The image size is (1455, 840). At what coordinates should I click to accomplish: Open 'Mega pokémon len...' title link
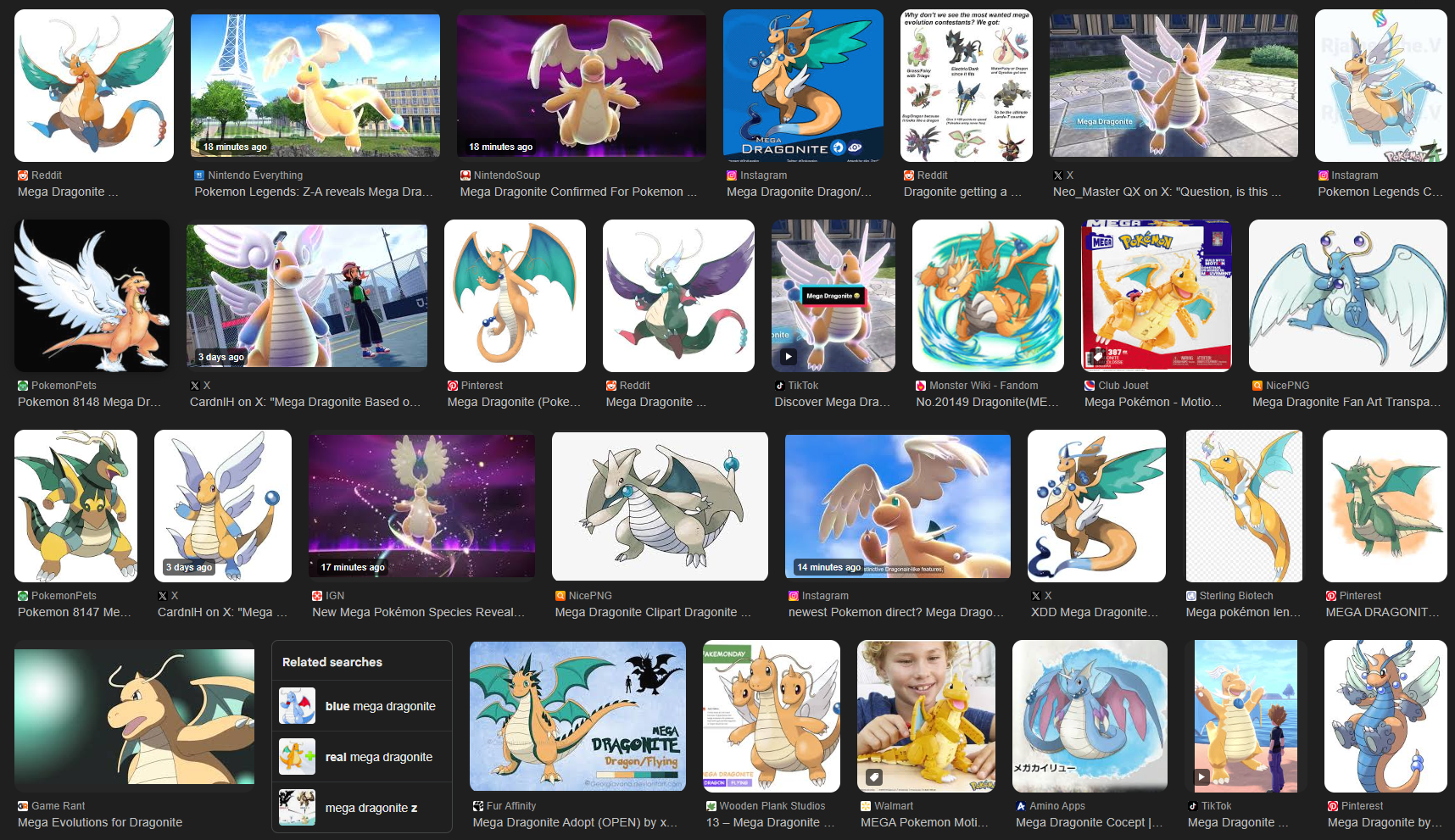(x=1243, y=612)
